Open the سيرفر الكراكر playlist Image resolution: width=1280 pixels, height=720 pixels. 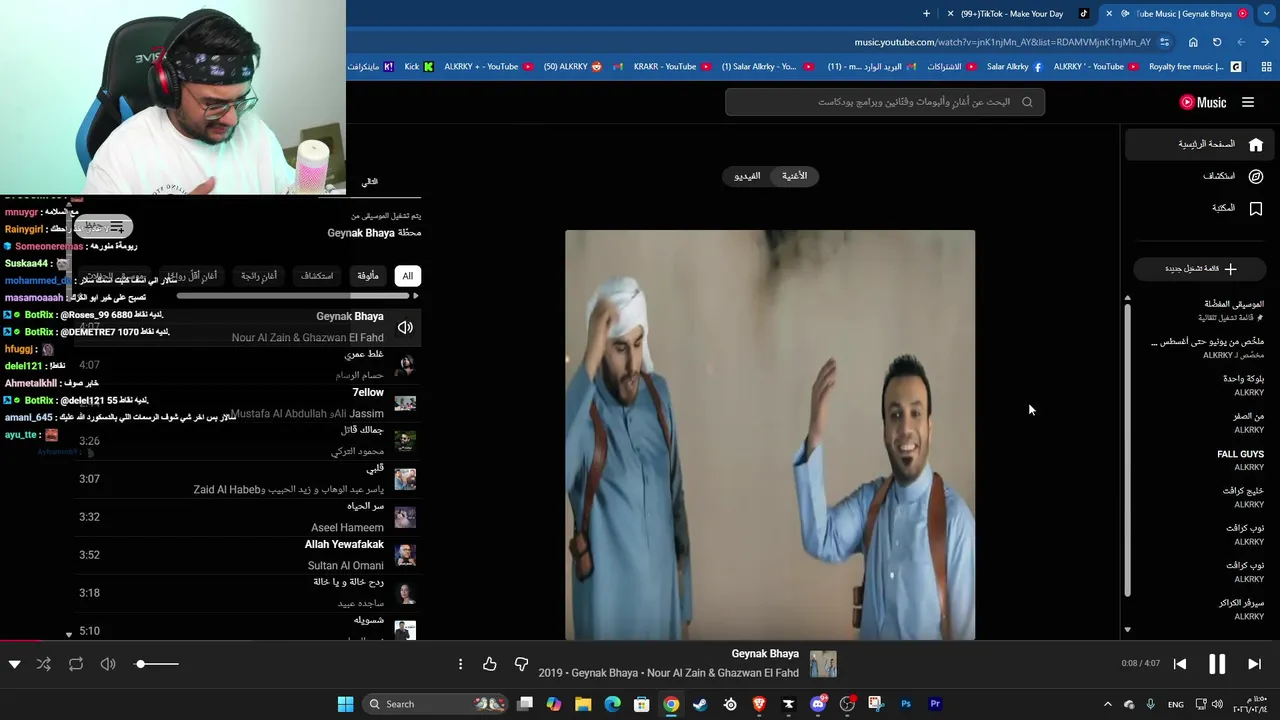(x=1200, y=609)
